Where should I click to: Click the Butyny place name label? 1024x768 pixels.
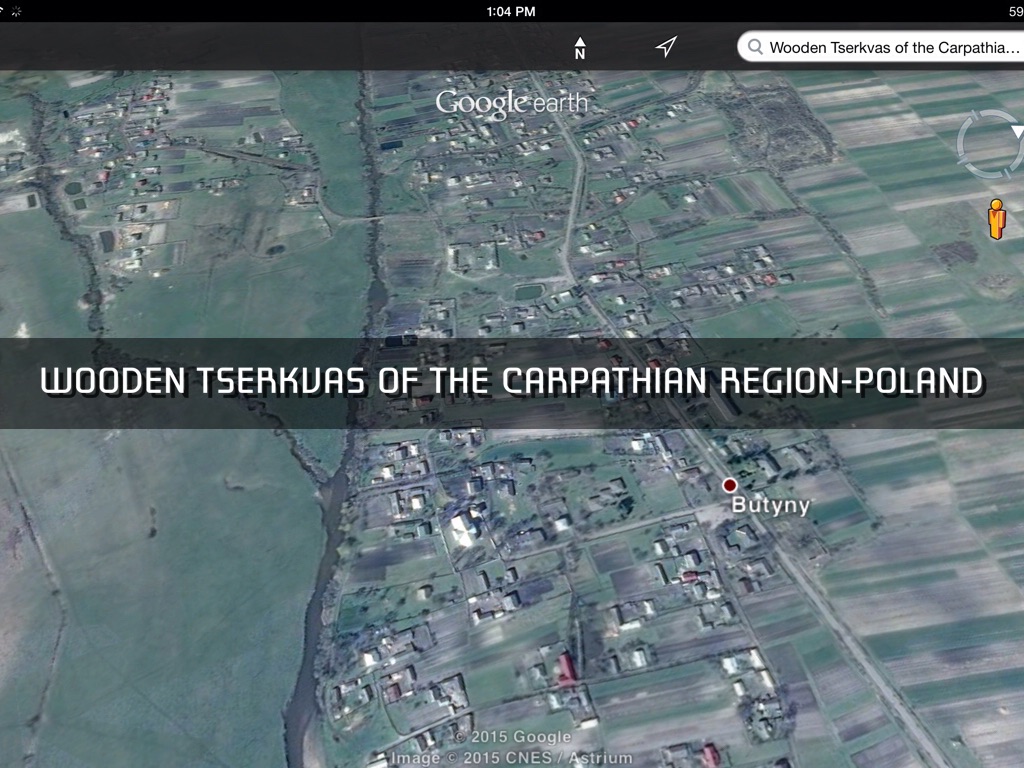[770, 505]
